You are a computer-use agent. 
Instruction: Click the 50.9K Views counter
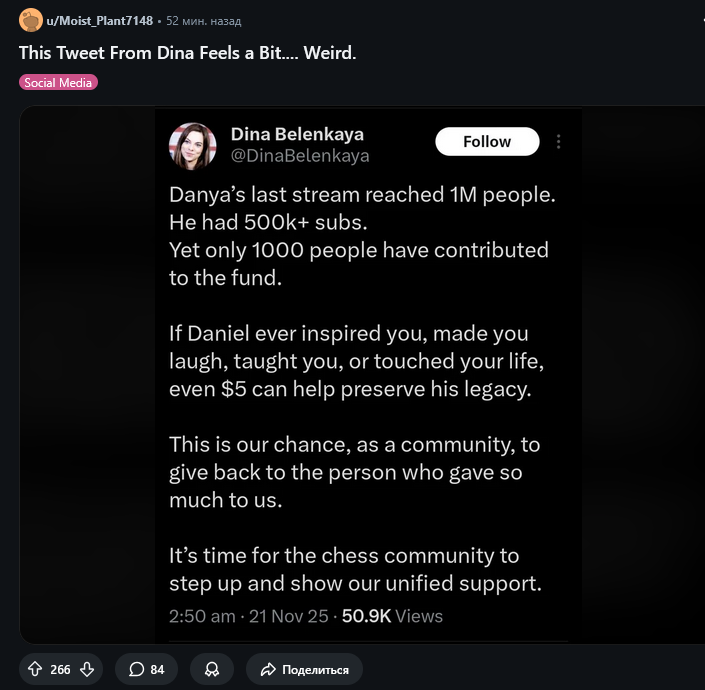pos(392,616)
